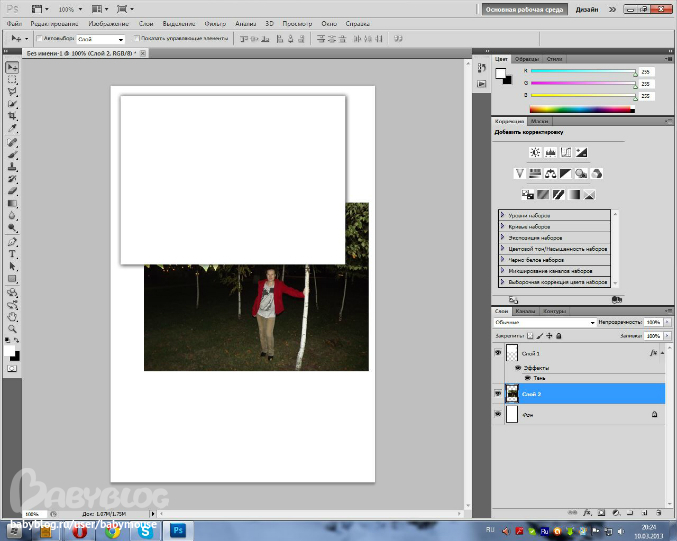Screen dimensions: 677x541
Task: Open the blending mode dropdown Обычные
Action: 545,322
